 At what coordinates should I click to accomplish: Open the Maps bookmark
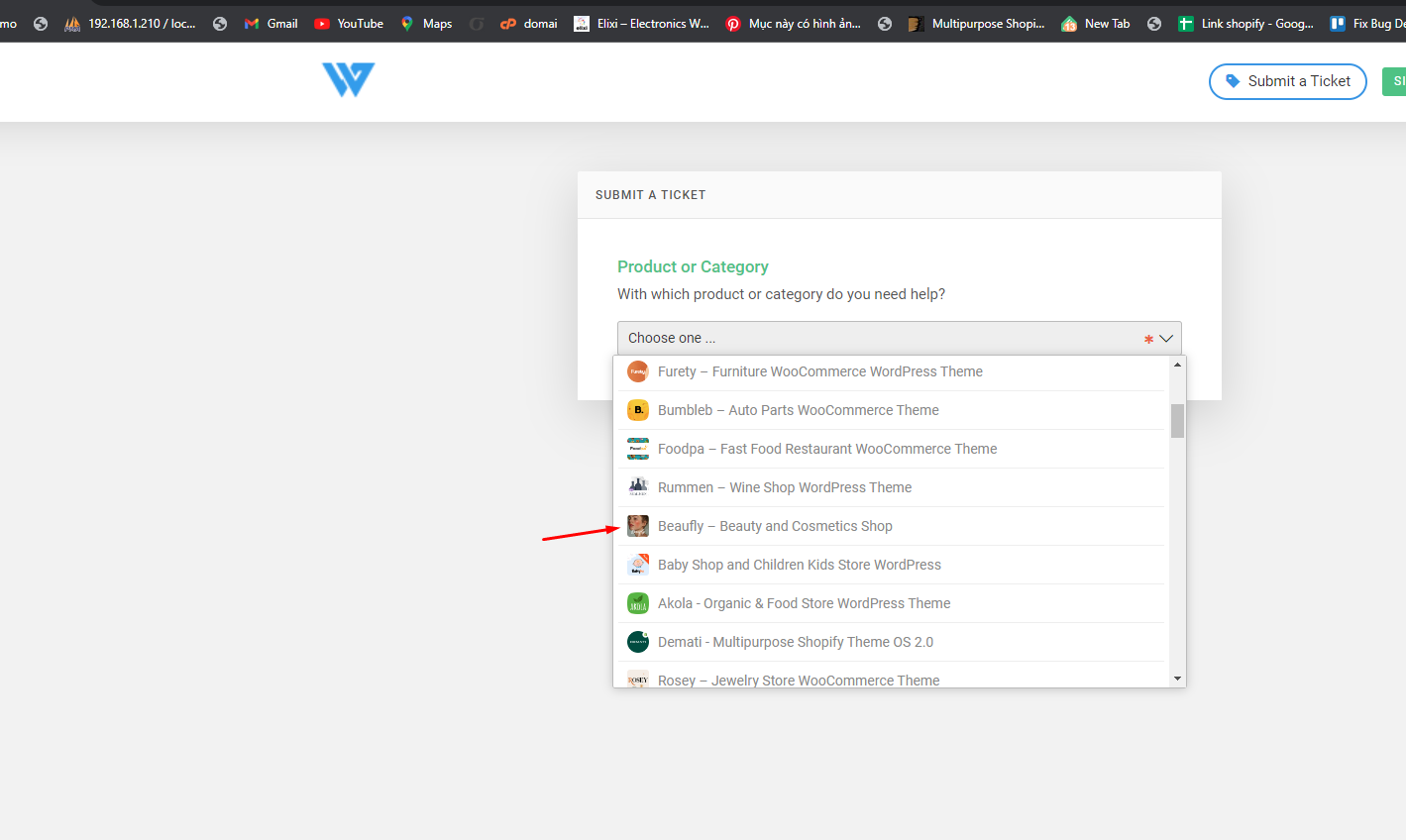[426, 24]
